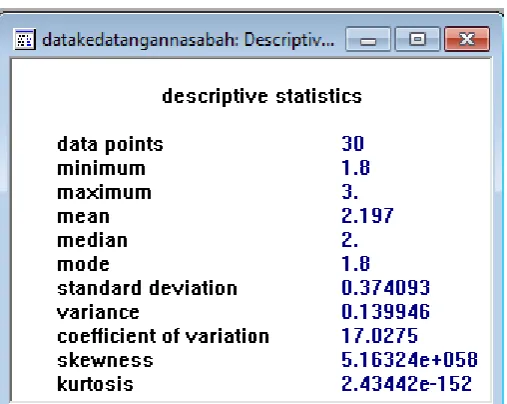This screenshot has height=404, width=507.
Task: Select the 'descriptive statistics' heading
Action: 262,96
